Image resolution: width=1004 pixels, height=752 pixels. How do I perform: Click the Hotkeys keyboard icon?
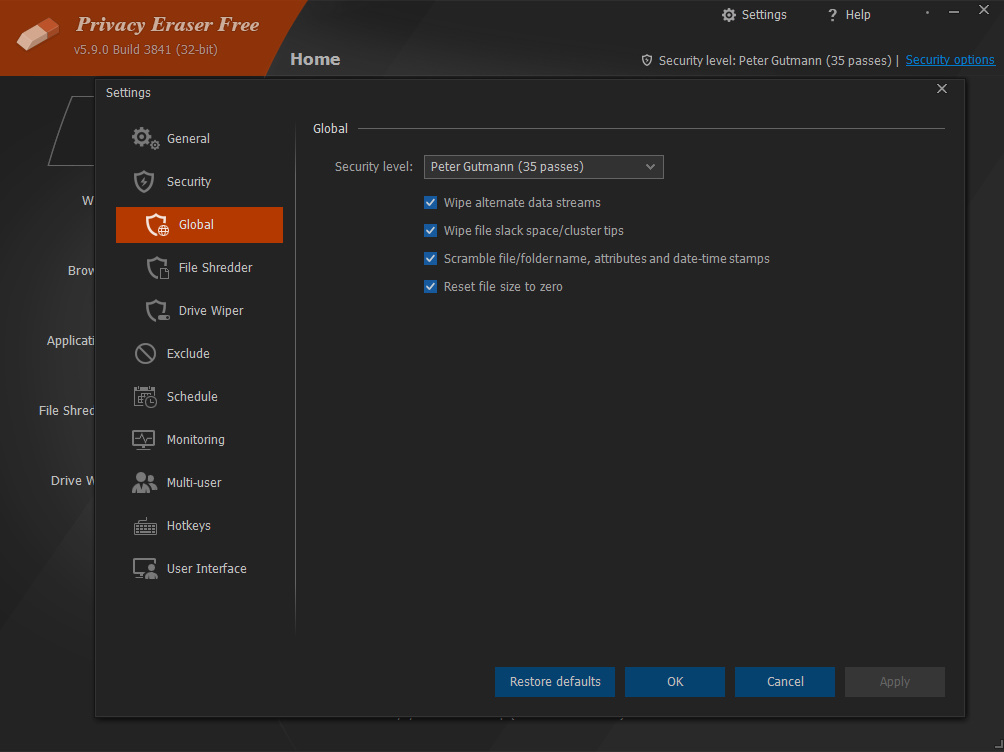[145, 526]
